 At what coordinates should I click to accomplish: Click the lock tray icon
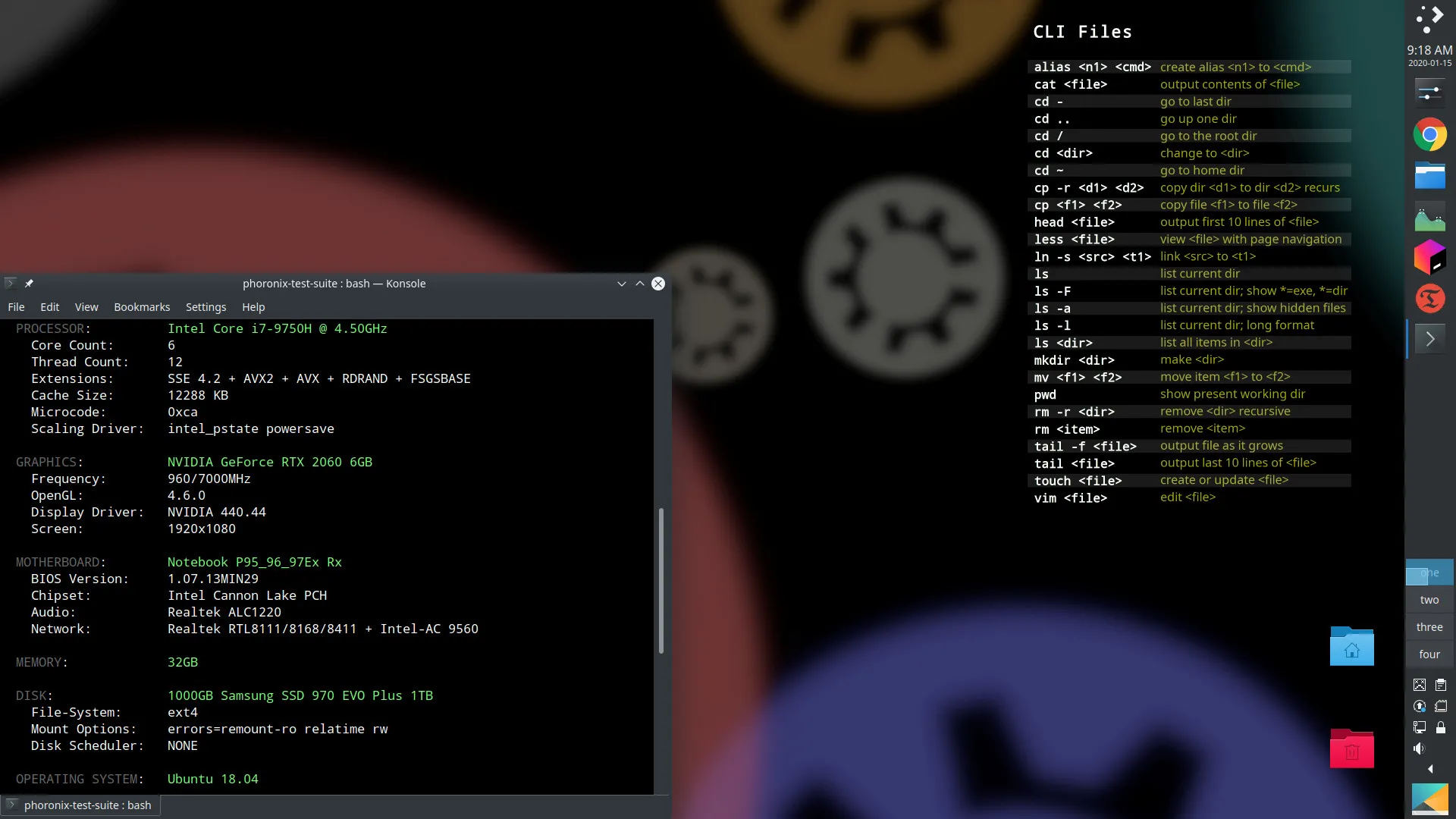1441,727
